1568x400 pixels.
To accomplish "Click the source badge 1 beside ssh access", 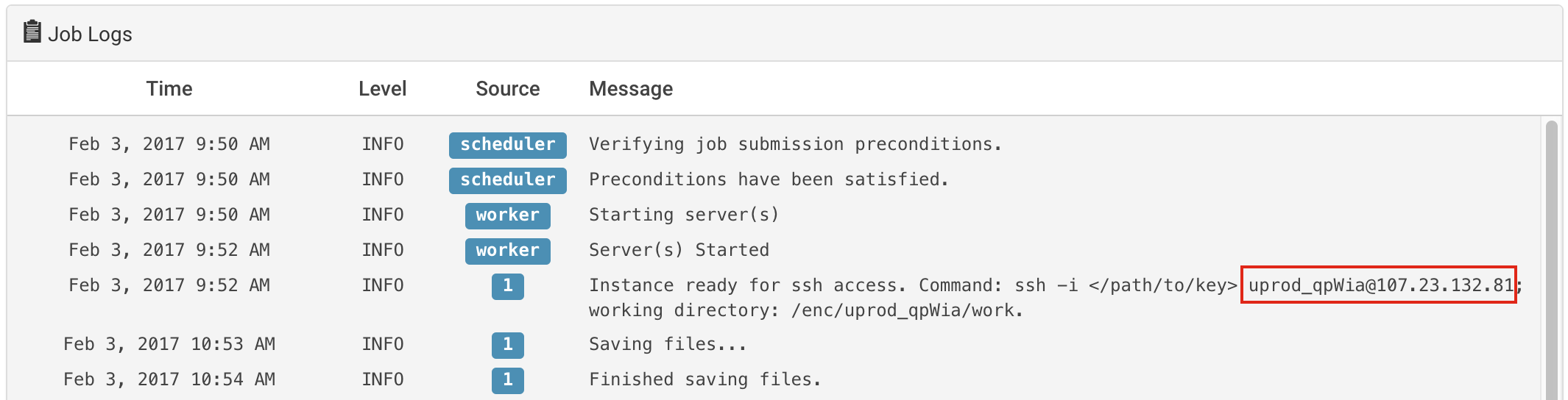I will point(507,286).
